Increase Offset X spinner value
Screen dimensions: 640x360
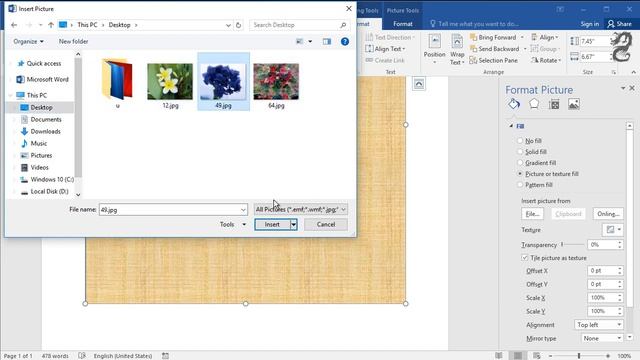click(620, 269)
